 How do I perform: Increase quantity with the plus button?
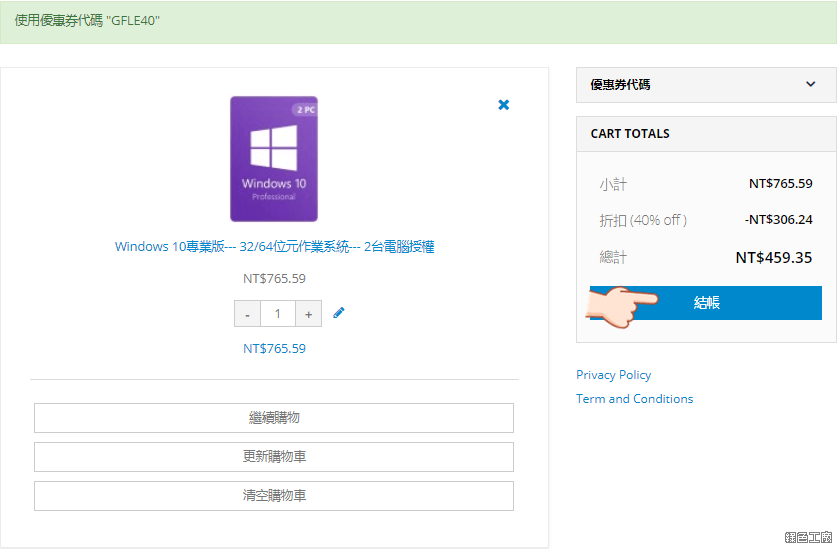point(308,314)
